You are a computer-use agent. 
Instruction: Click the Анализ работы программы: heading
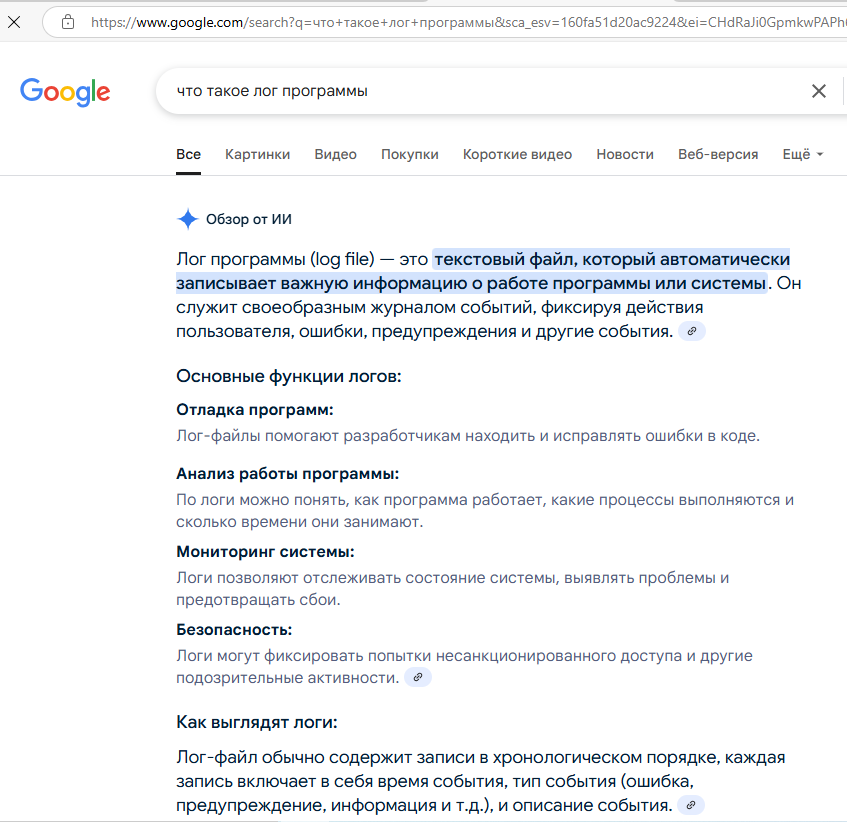coord(287,474)
